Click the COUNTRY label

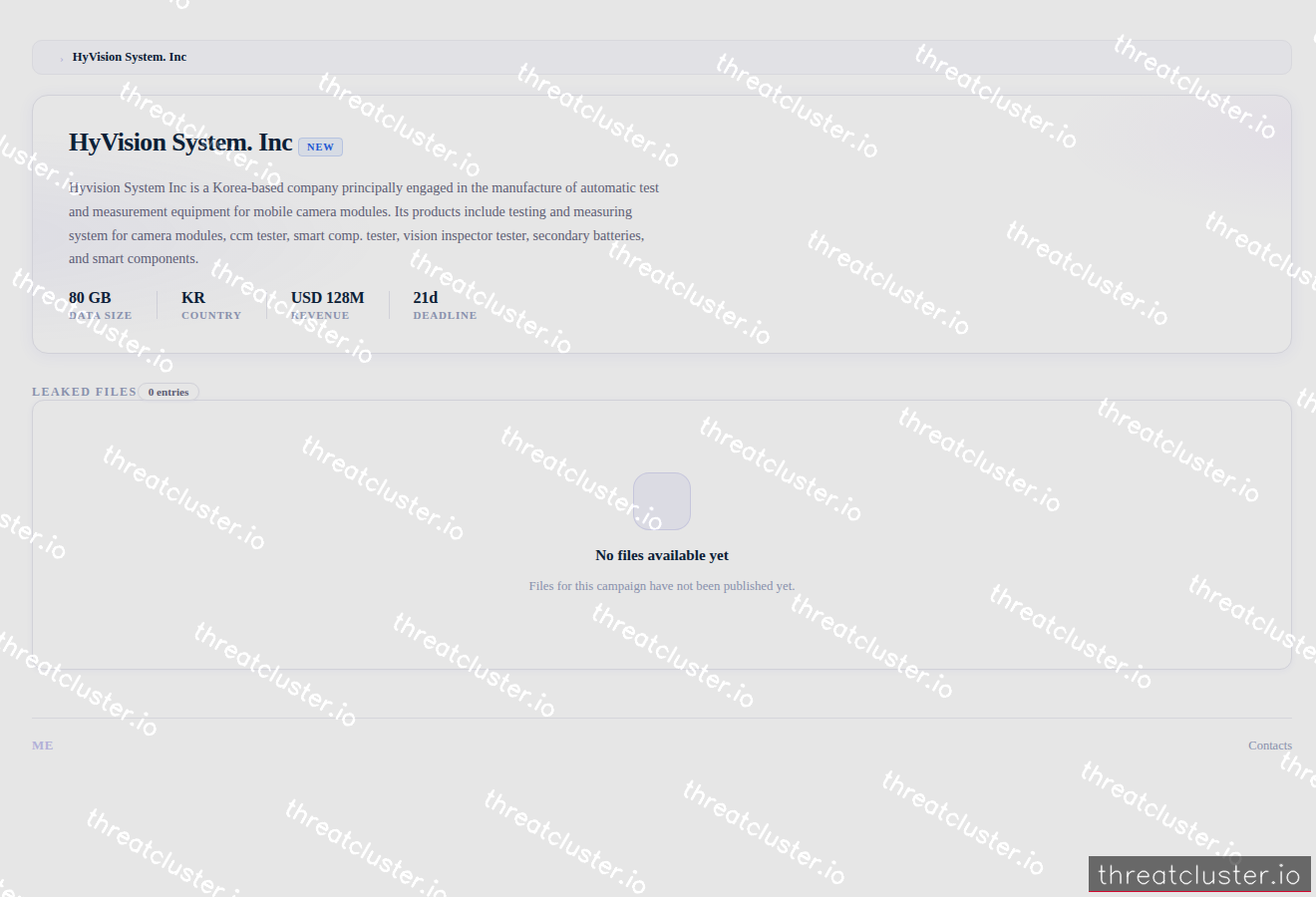pyautogui.click(x=211, y=315)
